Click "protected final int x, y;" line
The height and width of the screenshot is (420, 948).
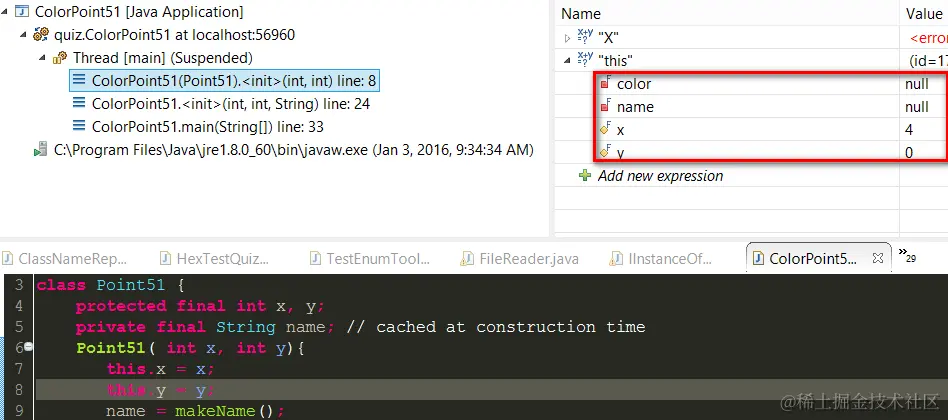pyautogui.click(x=200, y=306)
